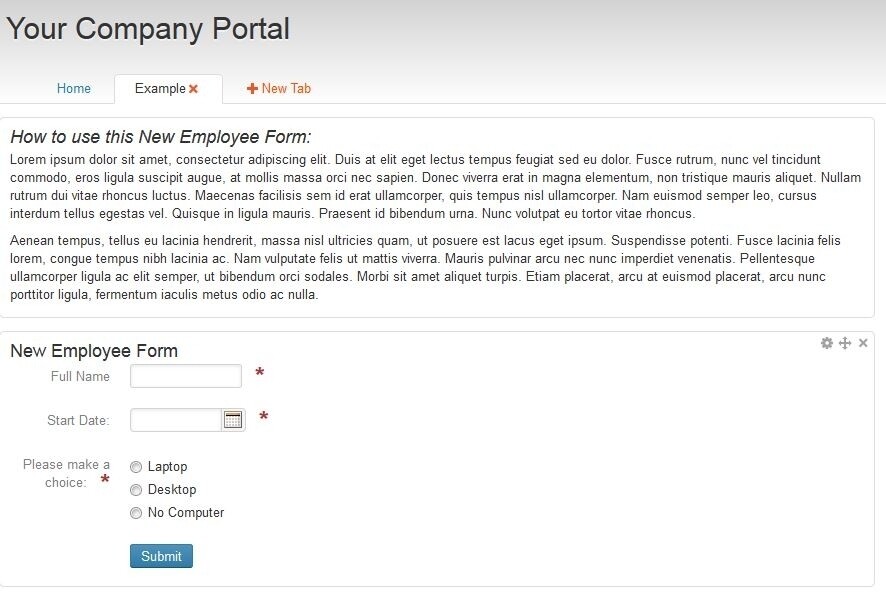Submit the New Employee Form
This screenshot has height=600, width=886.
pyautogui.click(x=161, y=556)
